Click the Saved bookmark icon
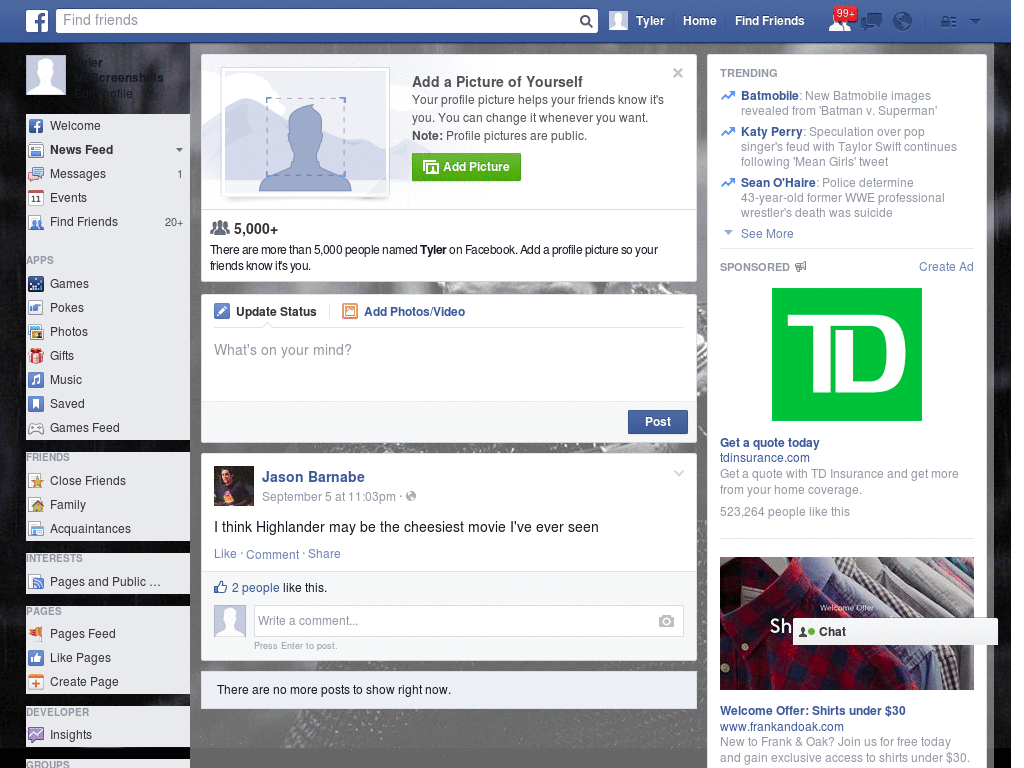 point(36,404)
